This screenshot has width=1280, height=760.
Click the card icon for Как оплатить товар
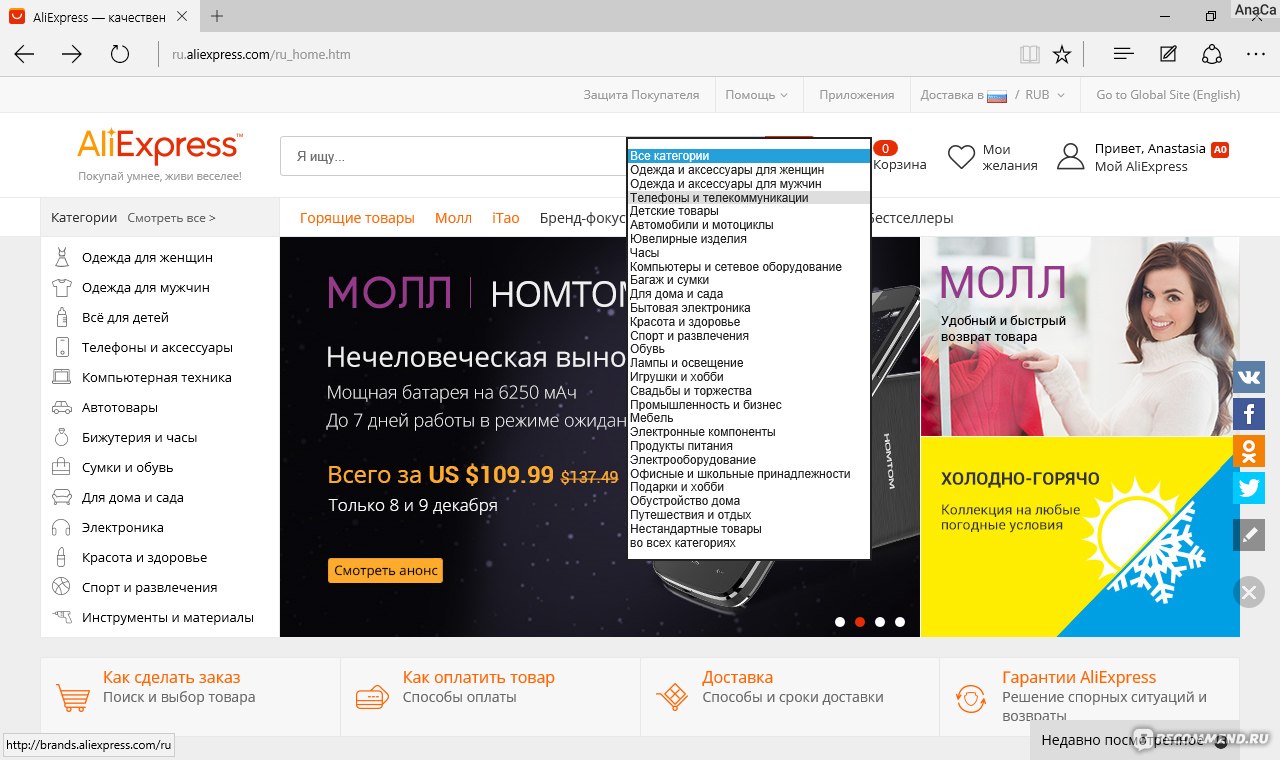point(372,696)
